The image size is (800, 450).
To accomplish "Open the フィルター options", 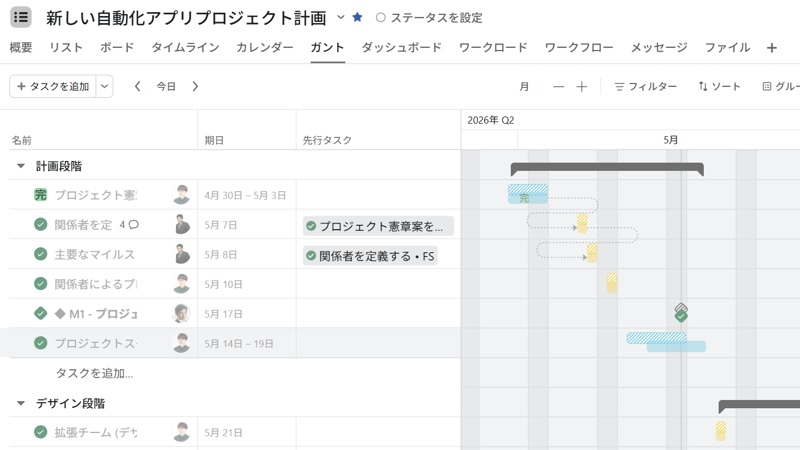I will (645, 87).
